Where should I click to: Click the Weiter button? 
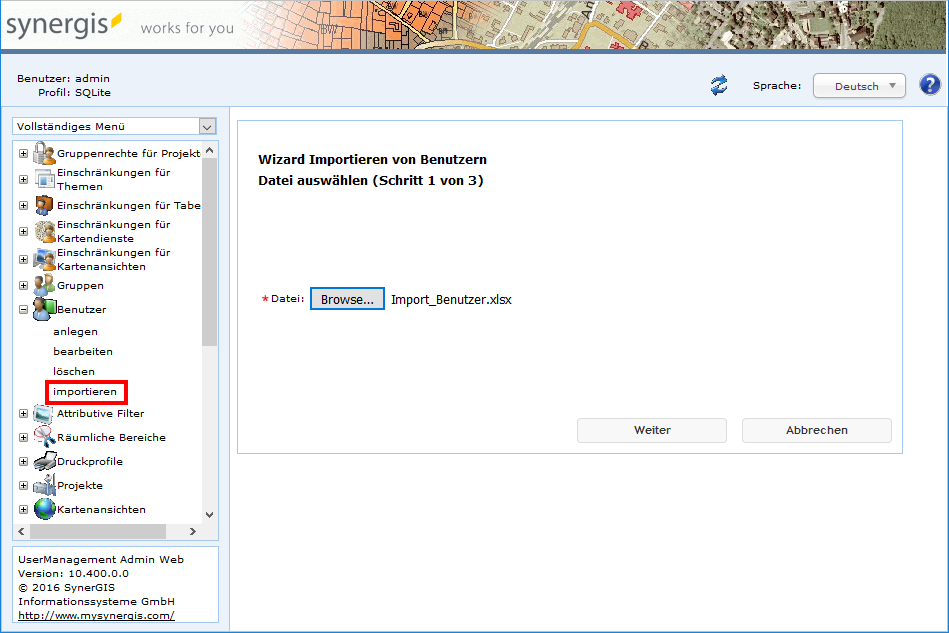[651, 430]
